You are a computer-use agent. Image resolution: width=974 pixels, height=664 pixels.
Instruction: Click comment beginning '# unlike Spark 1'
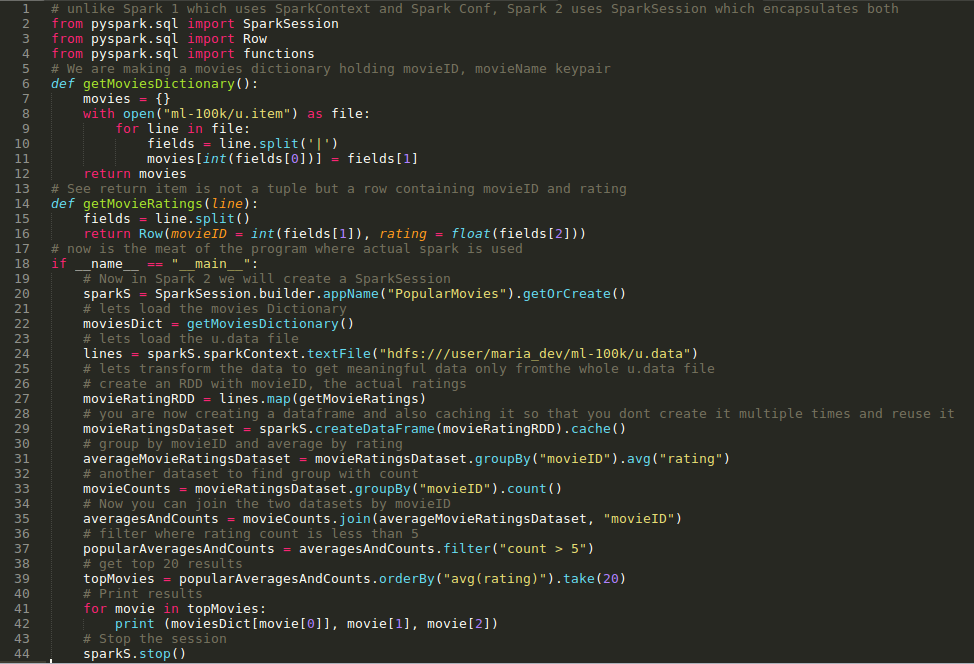(x=475, y=9)
